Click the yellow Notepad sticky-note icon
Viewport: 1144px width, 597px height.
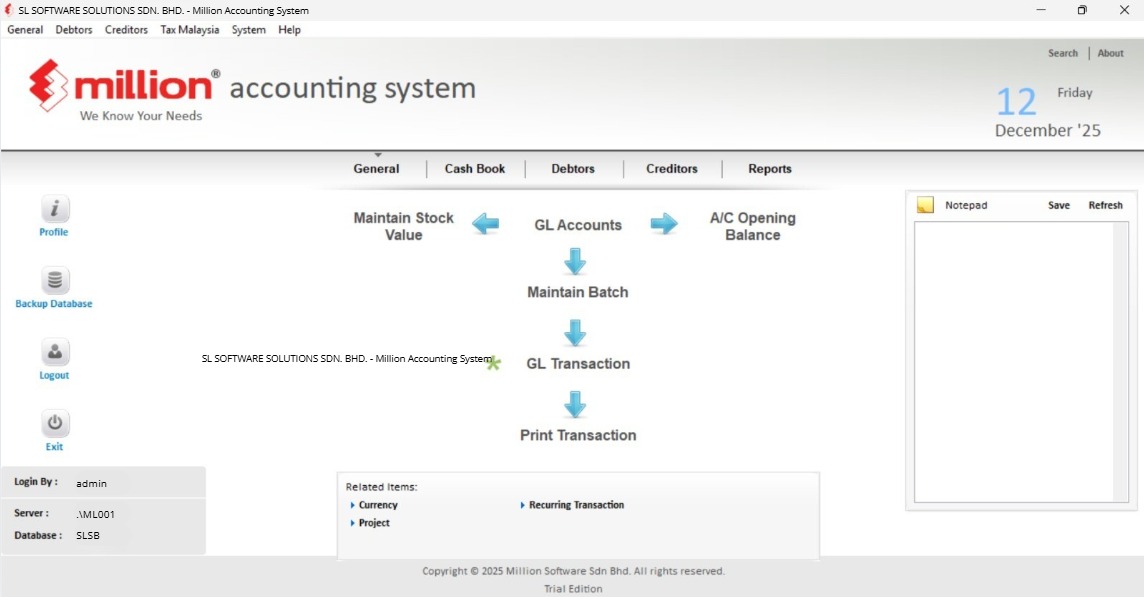tap(924, 204)
